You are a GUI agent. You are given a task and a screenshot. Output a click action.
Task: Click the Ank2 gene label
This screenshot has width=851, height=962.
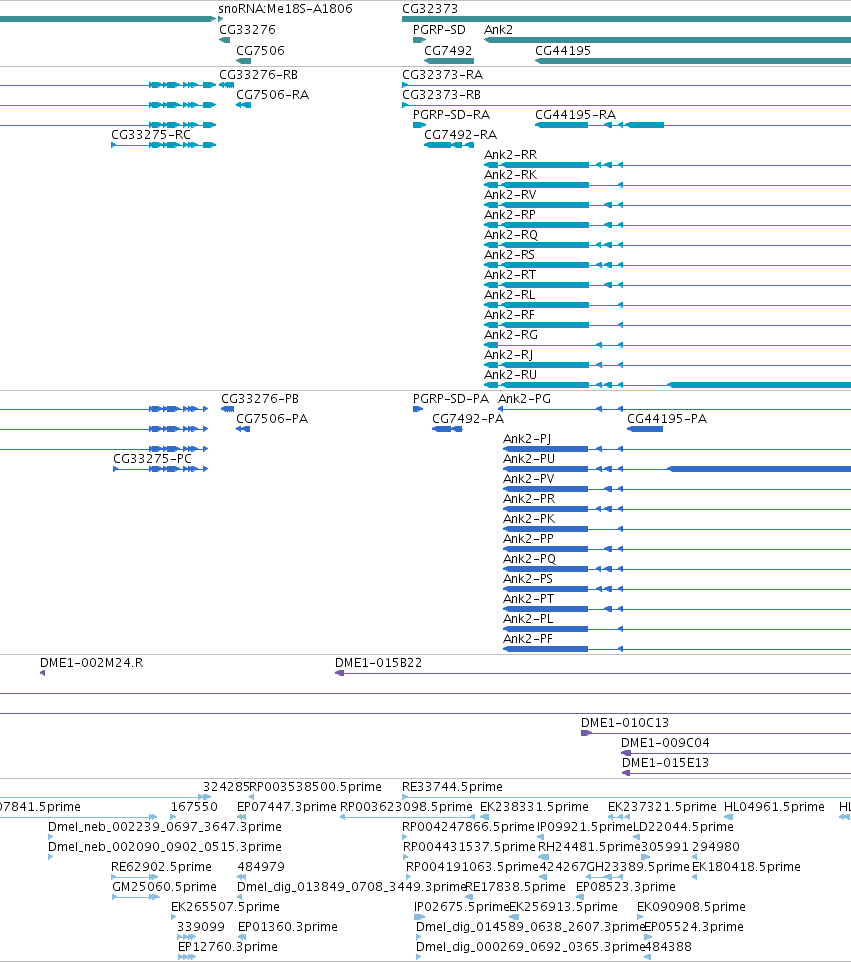point(498,29)
